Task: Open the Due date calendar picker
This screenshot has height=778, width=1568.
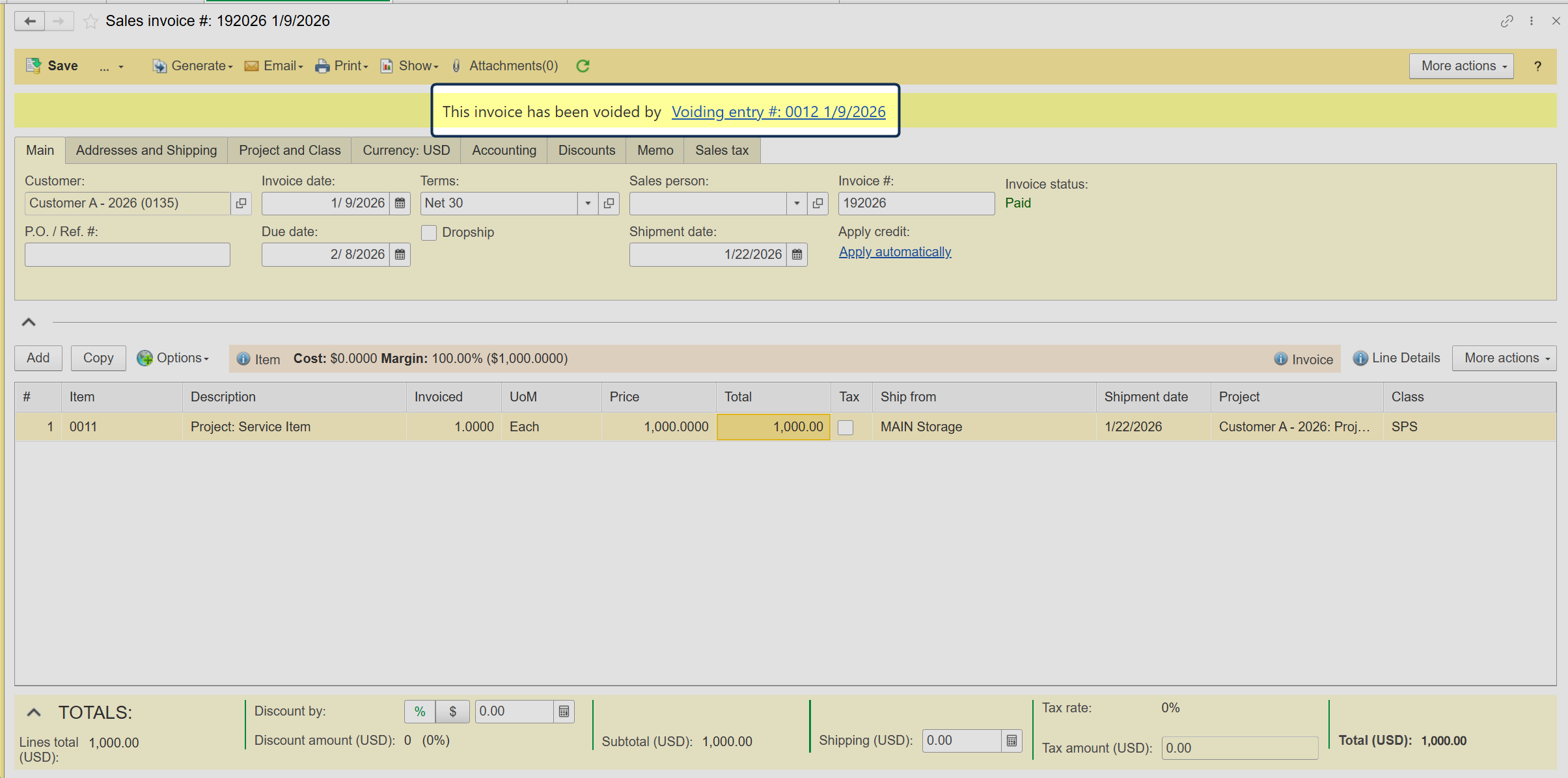Action: tap(400, 254)
